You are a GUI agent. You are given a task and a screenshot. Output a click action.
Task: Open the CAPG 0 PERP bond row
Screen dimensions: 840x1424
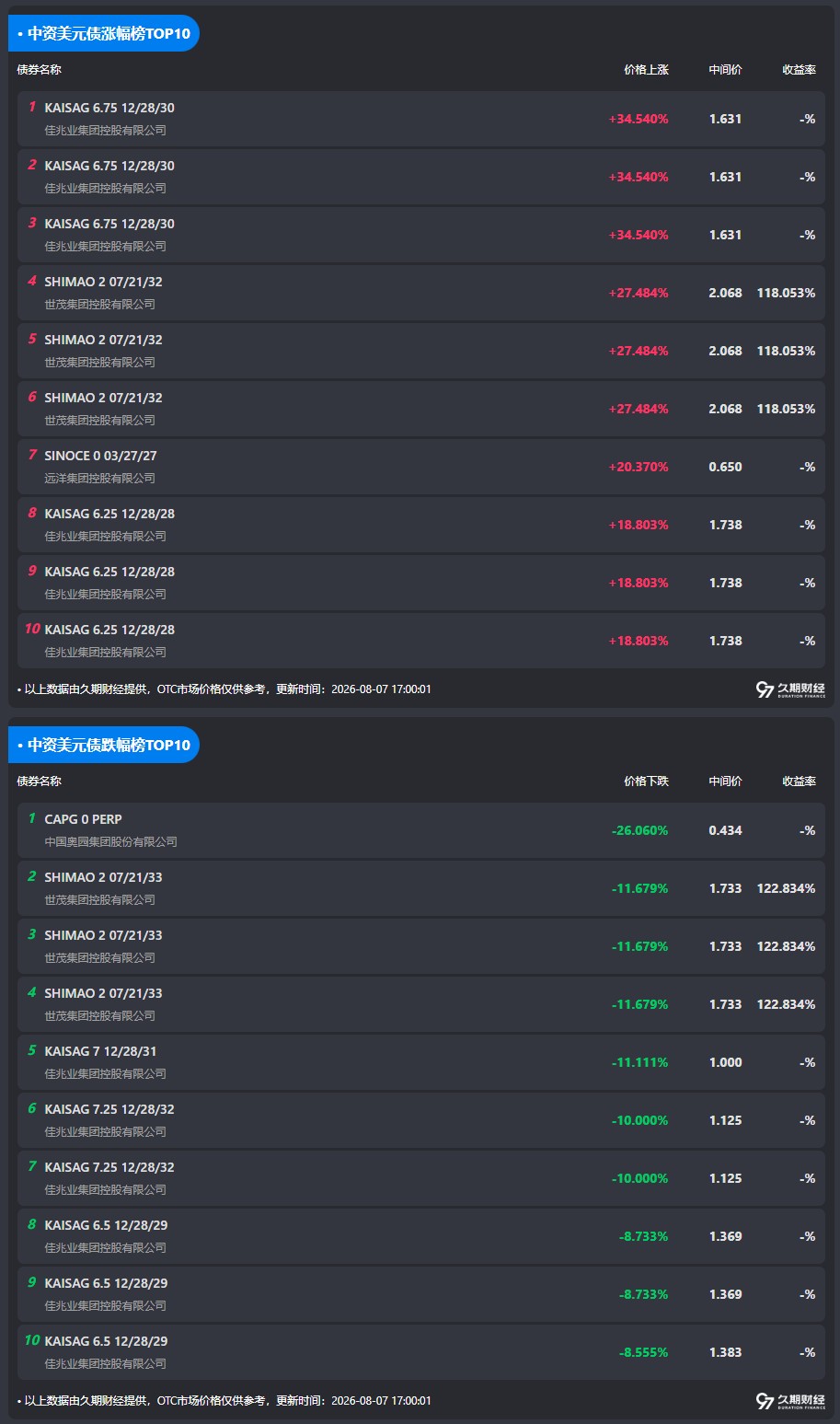(x=421, y=830)
